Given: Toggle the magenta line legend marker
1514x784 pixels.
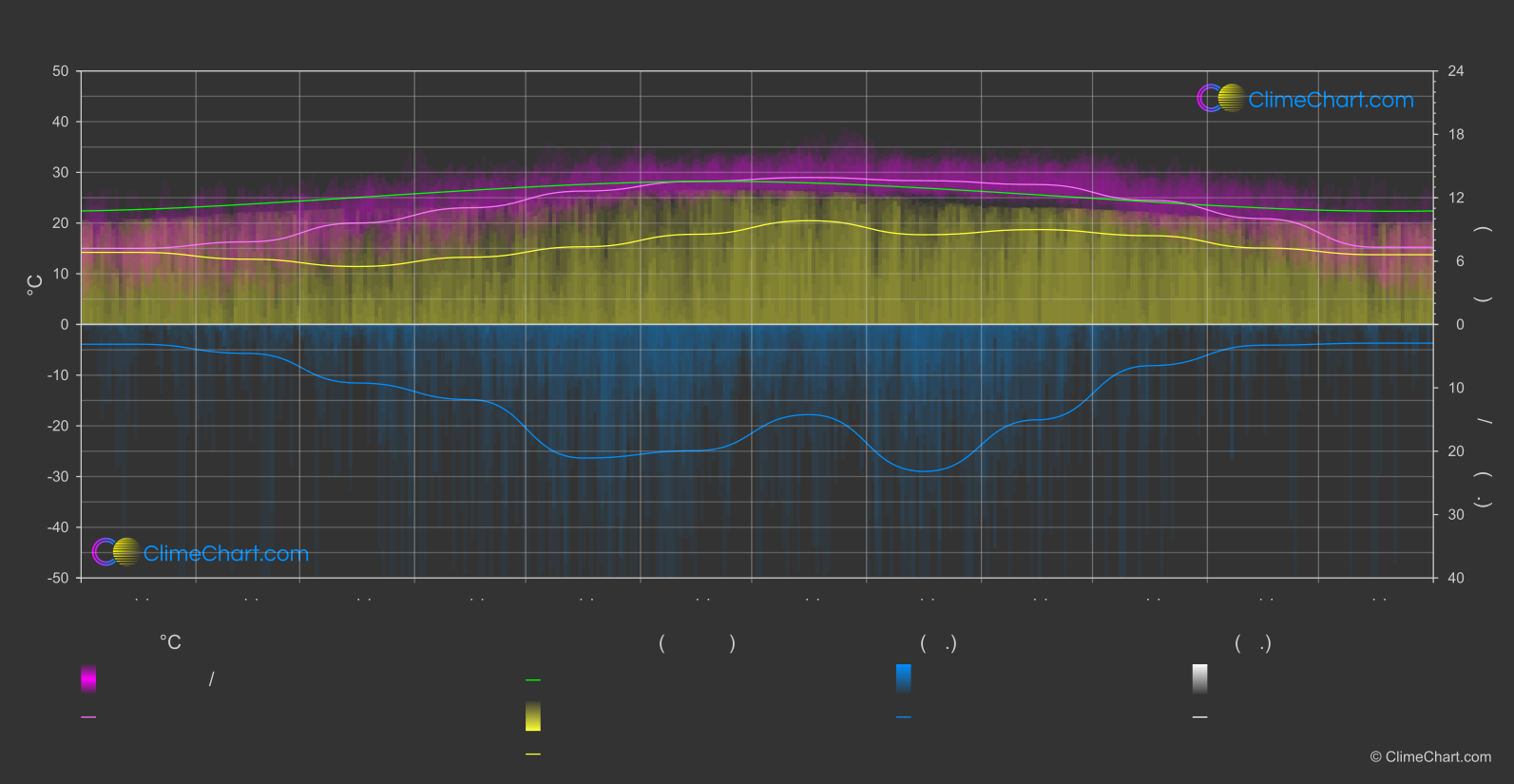Looking at the screenshot, I should (x=88, y=717).
